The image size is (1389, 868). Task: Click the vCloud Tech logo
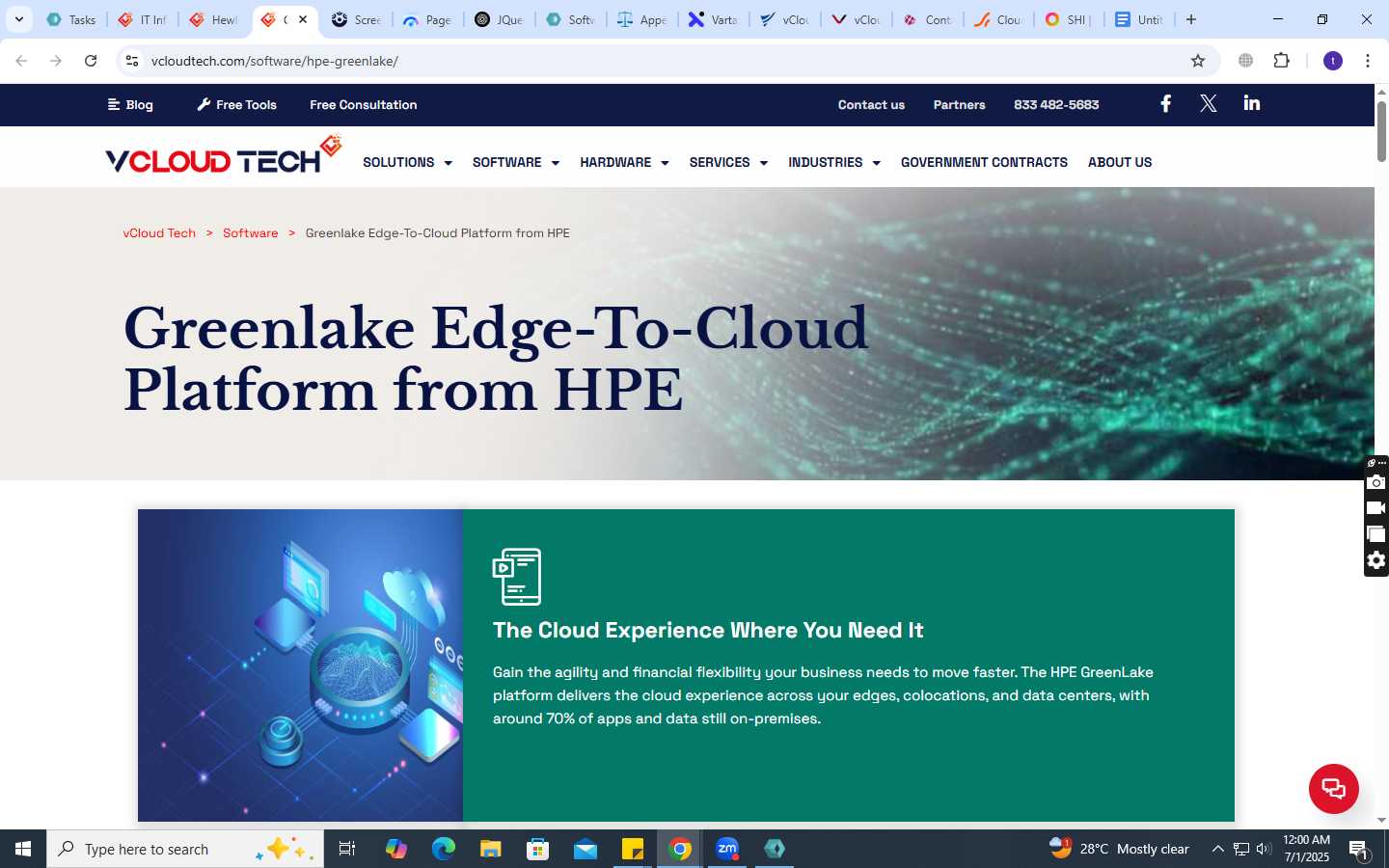pyautogui.click(x=224, y=154)
